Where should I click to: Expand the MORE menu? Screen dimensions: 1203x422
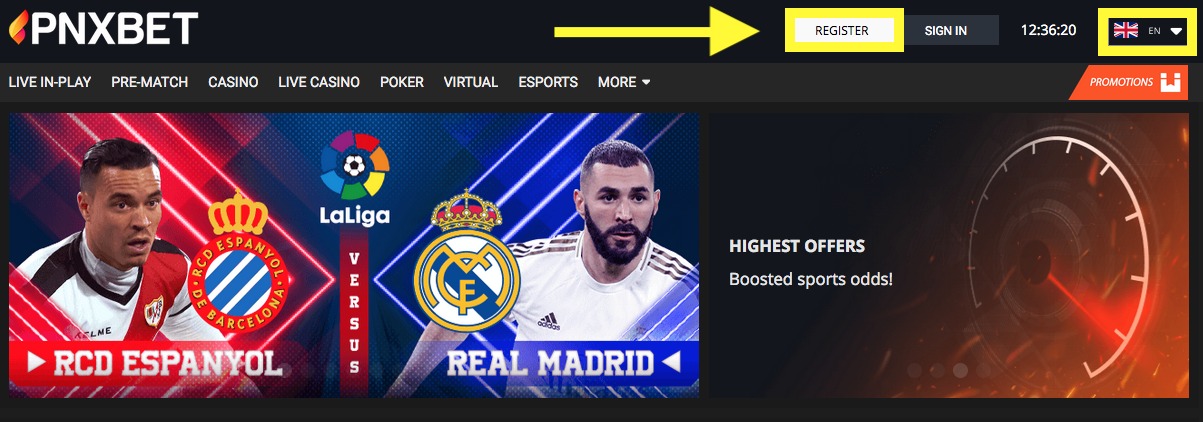click(x=624, y=82)
